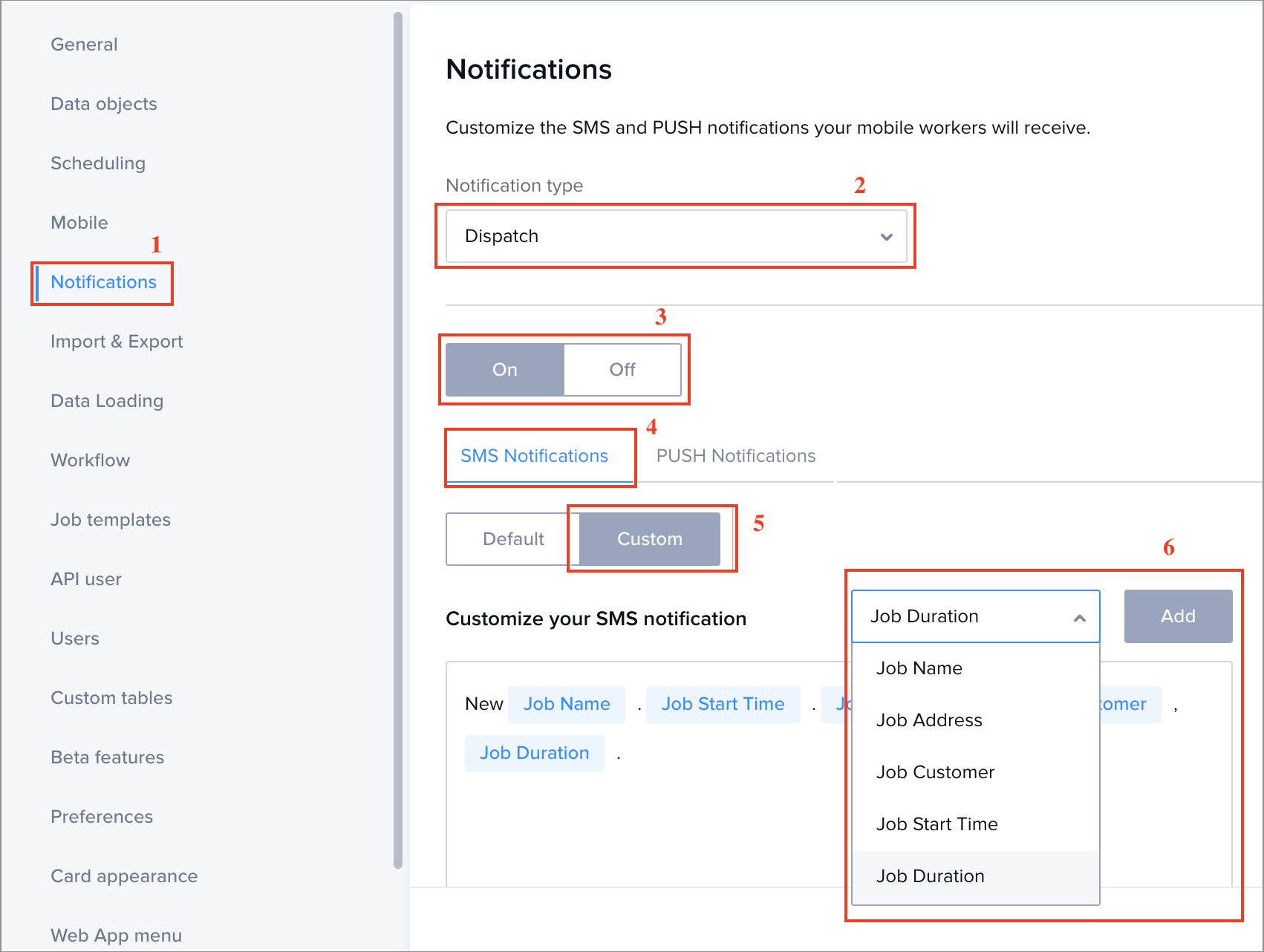
Task: Open the Preferences settings section
Action: coord(102,816)
